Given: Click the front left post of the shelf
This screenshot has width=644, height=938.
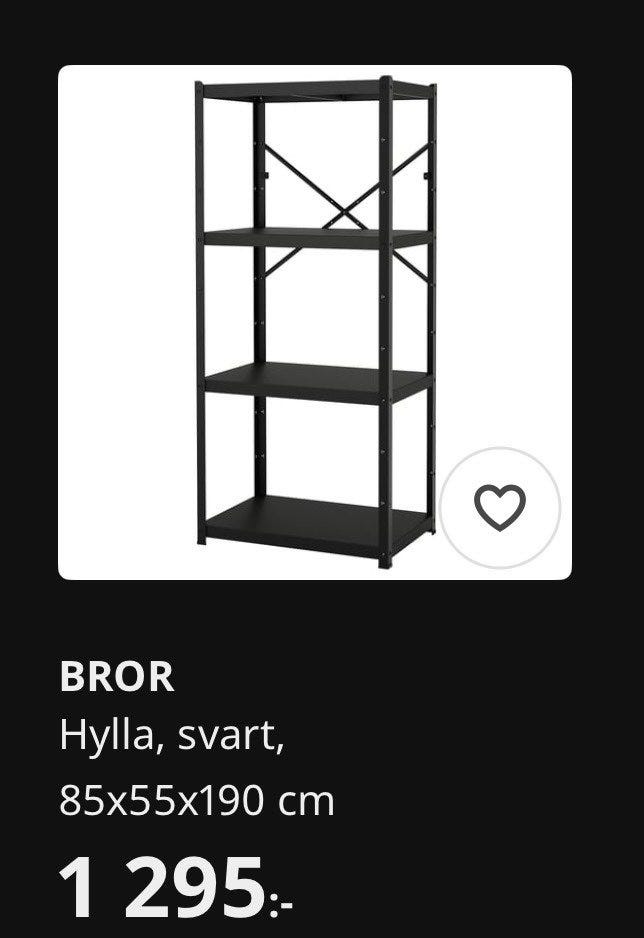Looking at the screenshot, I should coord(200,313).
